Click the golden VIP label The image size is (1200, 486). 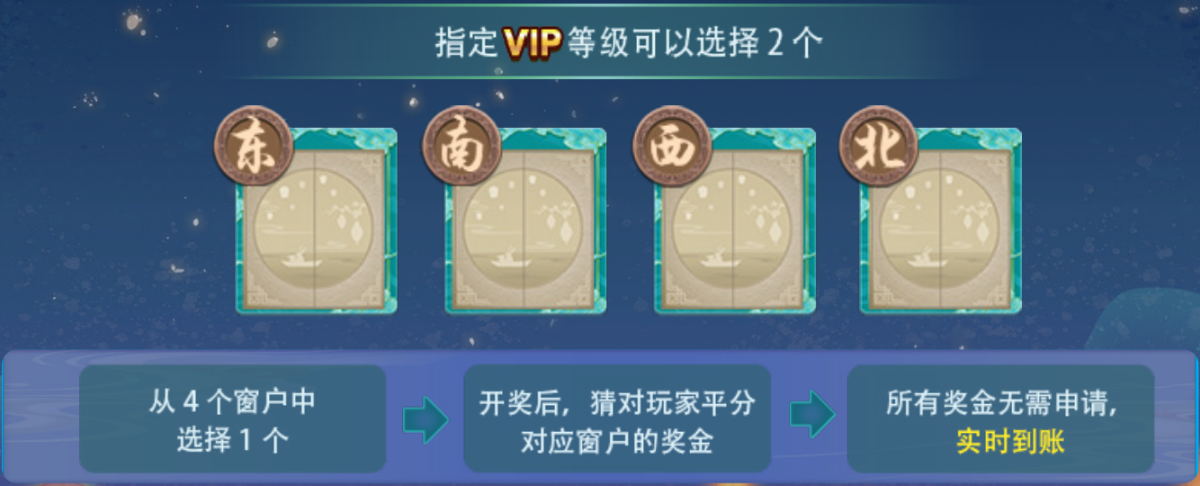point(533,43)
